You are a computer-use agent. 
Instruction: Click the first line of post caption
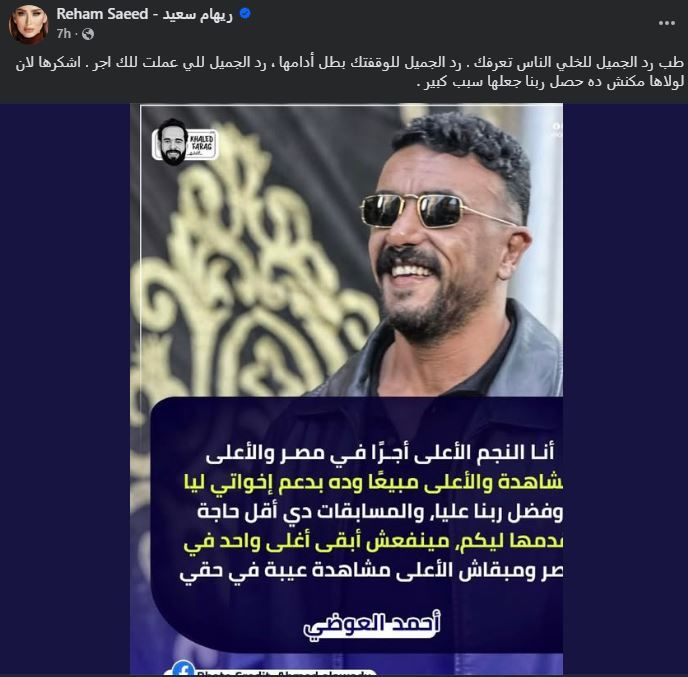click(349, 62)
